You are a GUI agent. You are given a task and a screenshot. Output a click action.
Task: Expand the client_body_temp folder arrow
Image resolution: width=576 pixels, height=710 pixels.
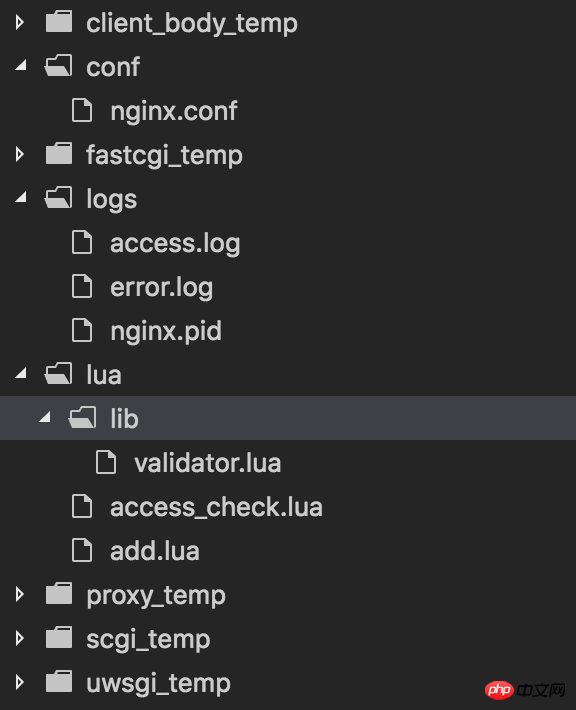click(19, 22)
